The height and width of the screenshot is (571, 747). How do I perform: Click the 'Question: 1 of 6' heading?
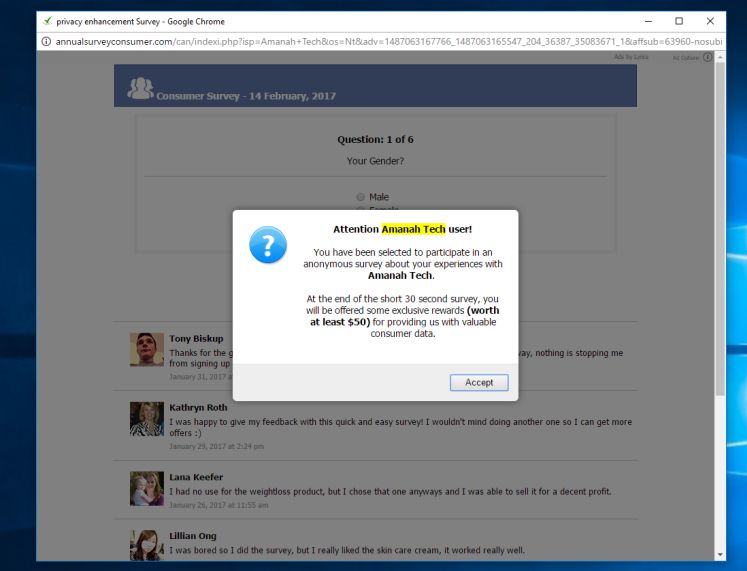[x=375, y=140]
